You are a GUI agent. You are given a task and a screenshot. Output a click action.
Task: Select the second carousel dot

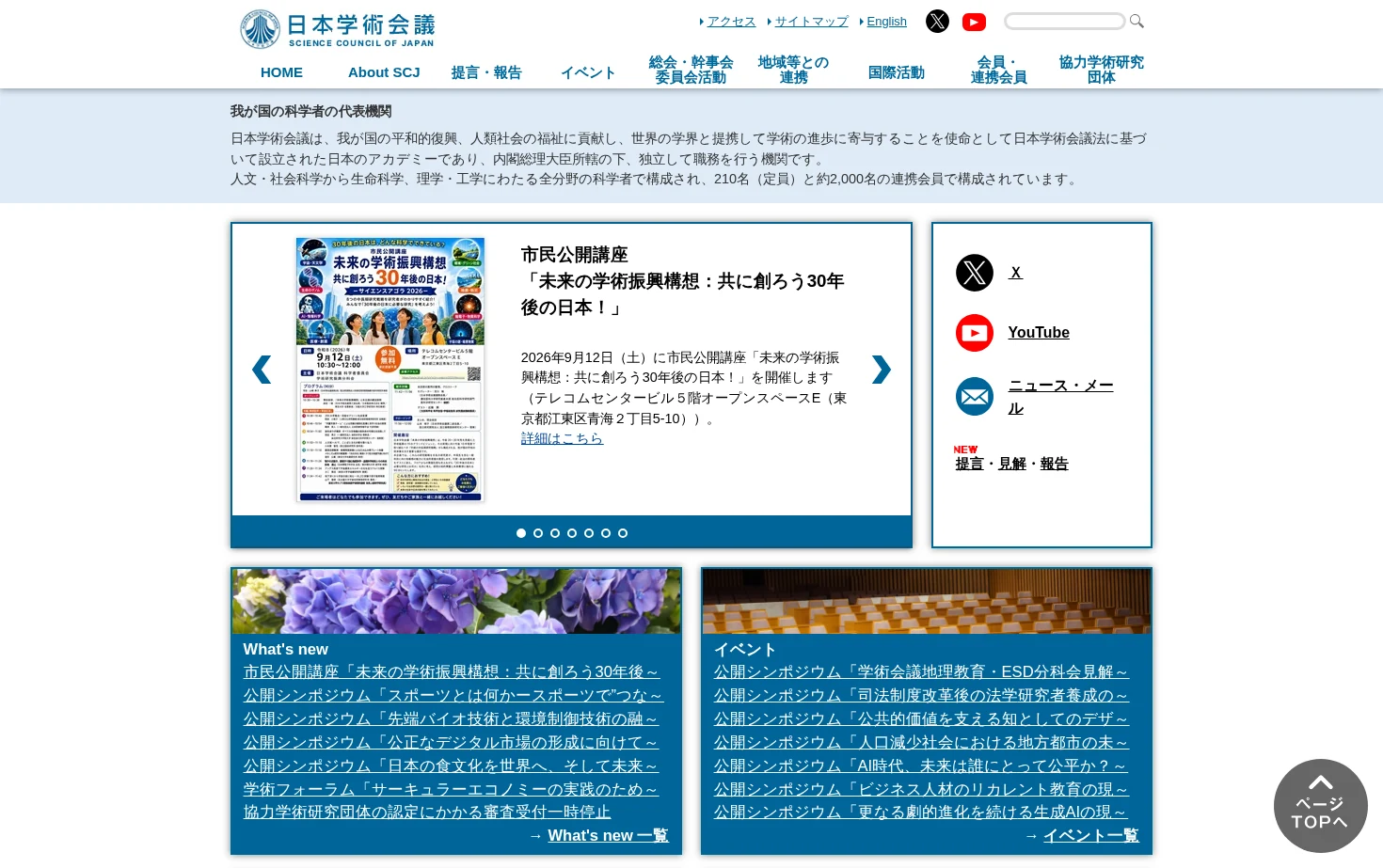[538, 533]
